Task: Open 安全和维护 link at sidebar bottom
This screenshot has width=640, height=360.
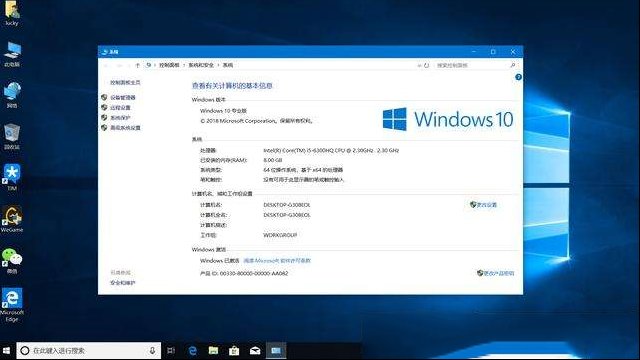Action: (122, 283)
